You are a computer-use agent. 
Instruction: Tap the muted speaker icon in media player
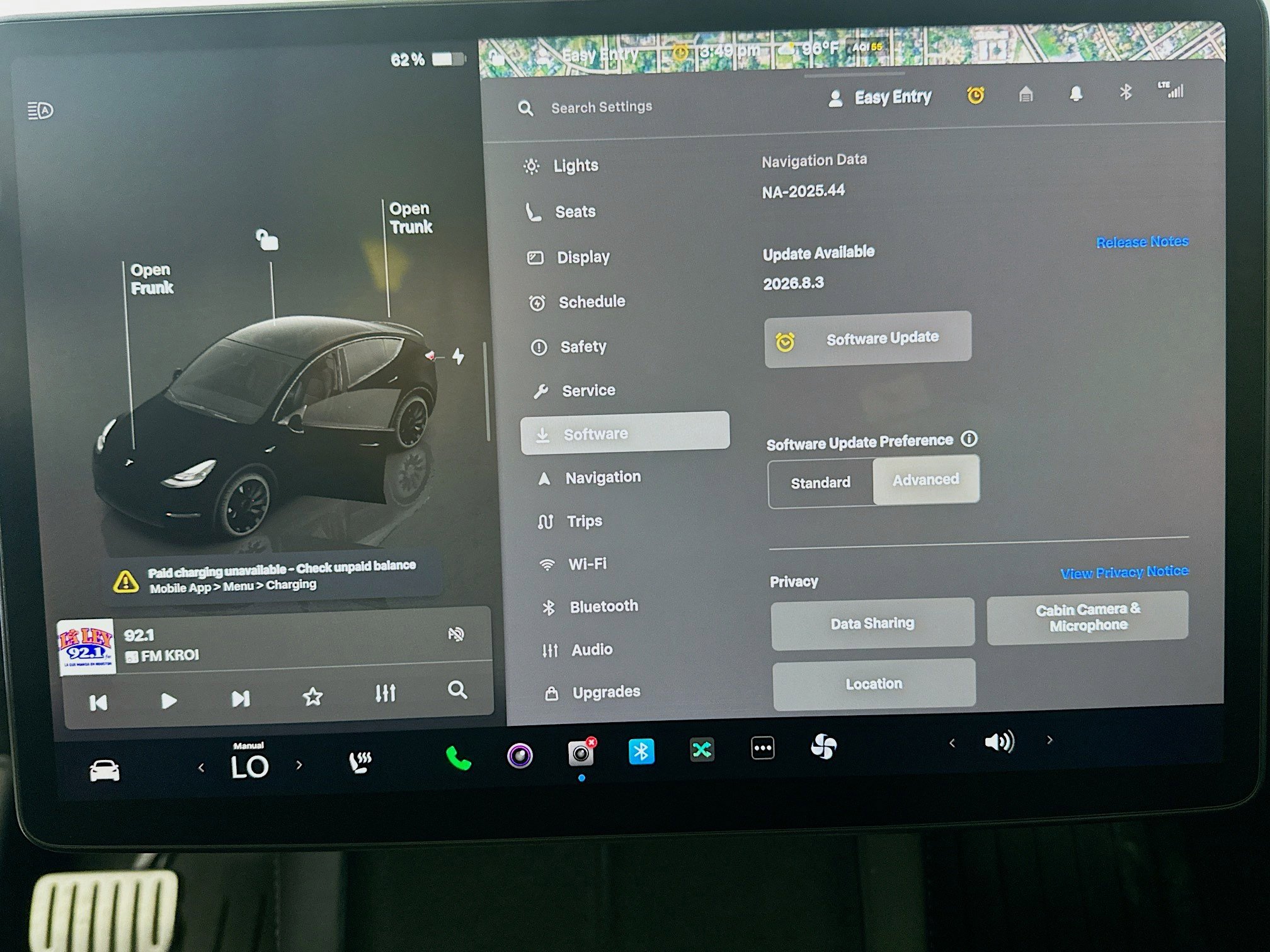pyautogui.click(x=456, y=634)
